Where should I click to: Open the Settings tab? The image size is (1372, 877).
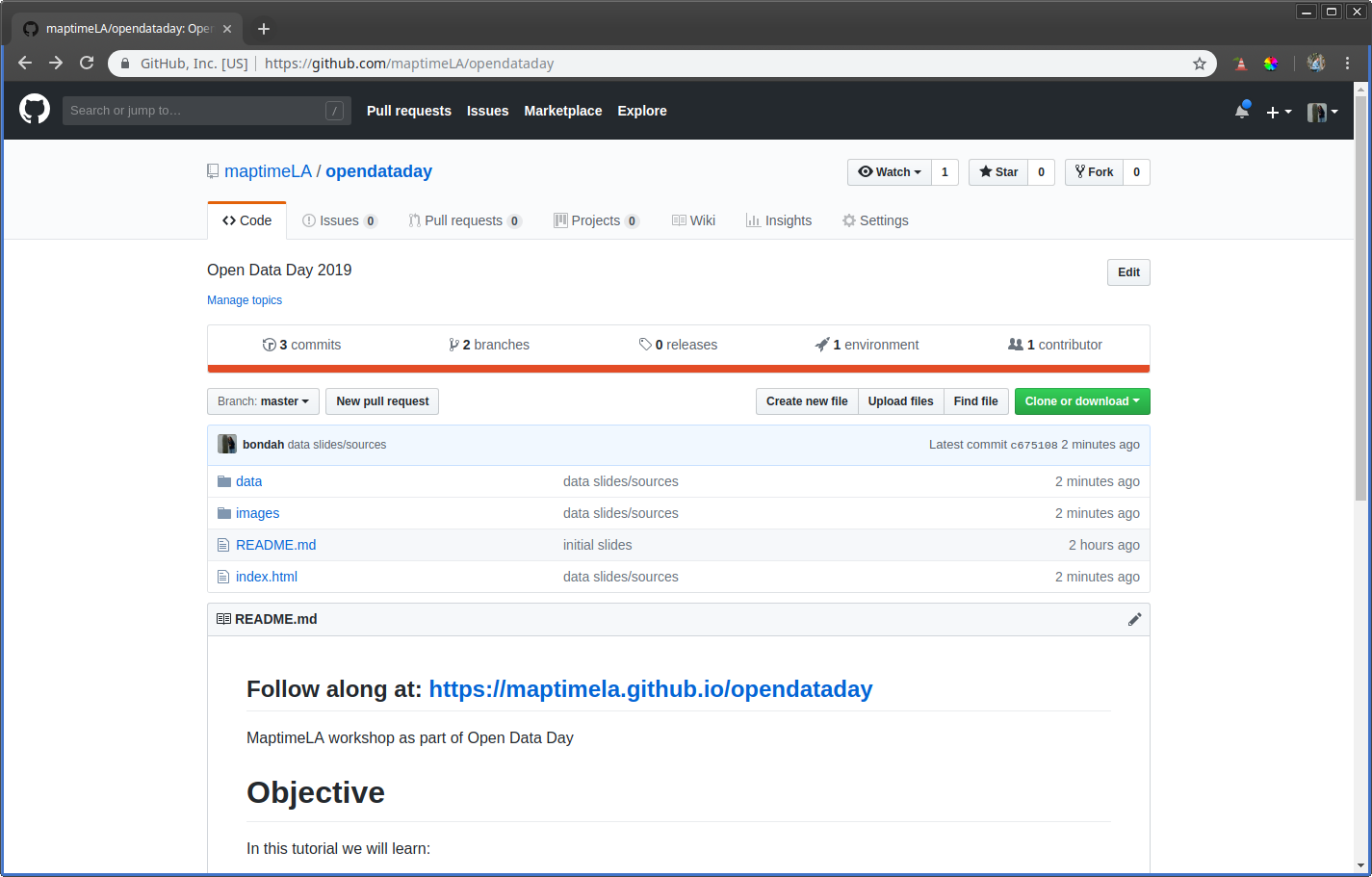[875, 220]
